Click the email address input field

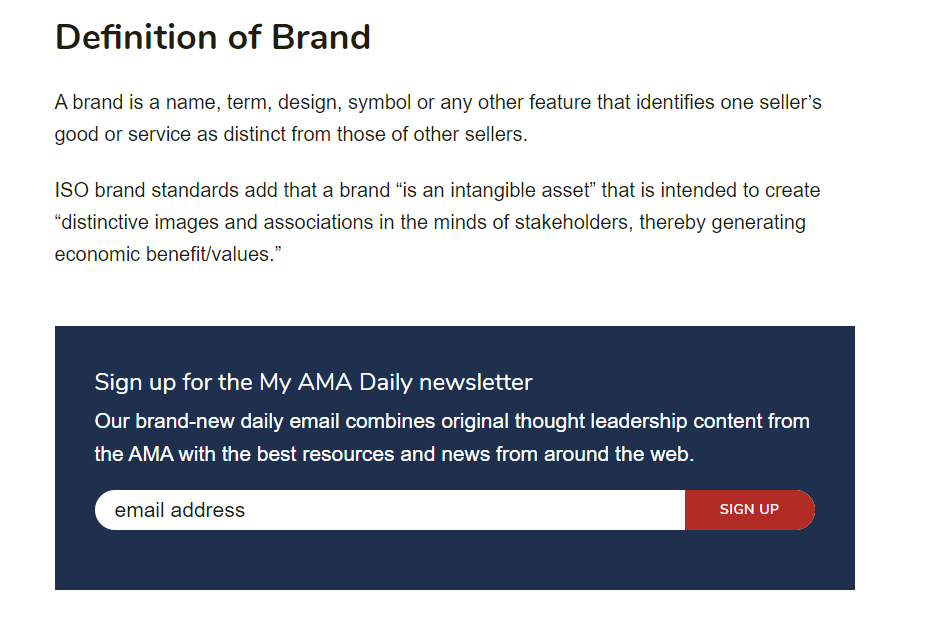[390, 510]
